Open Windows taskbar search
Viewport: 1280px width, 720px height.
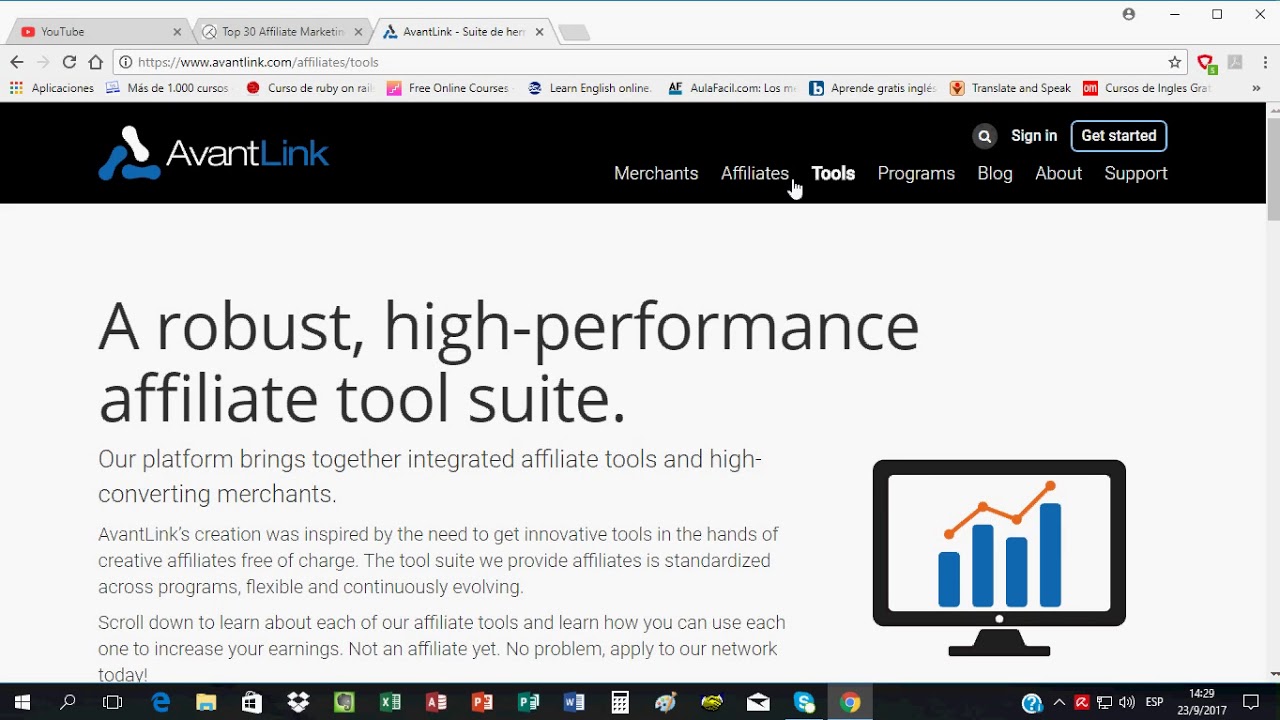click(x=68, y=702)
